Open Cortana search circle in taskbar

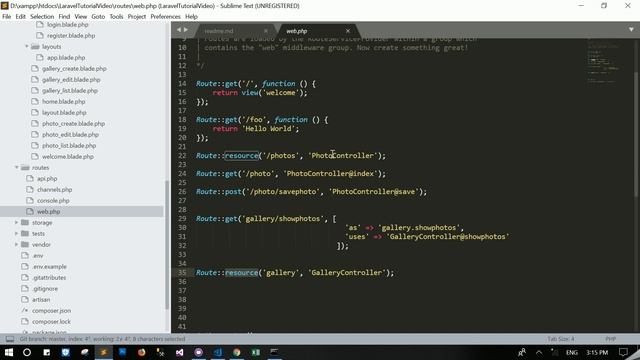click(27, 352)
